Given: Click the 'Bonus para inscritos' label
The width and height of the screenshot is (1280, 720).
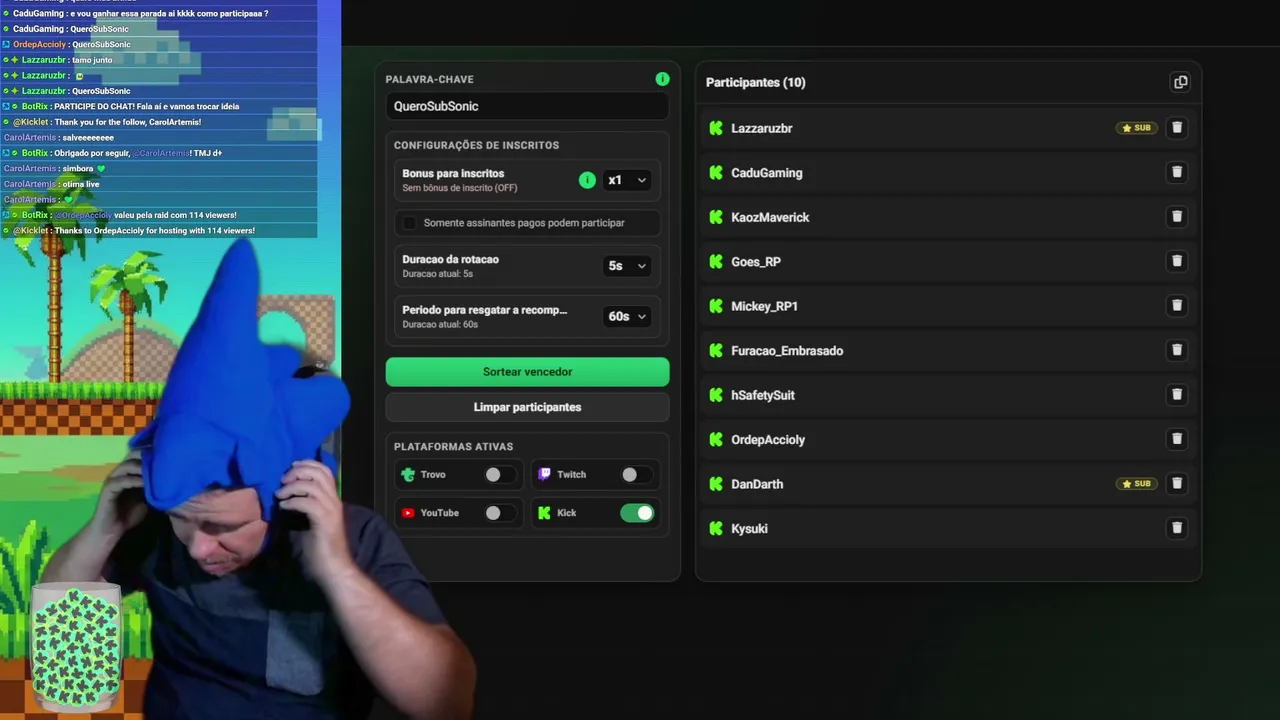Looking at the screenshot, I should (x=453, y=173).
